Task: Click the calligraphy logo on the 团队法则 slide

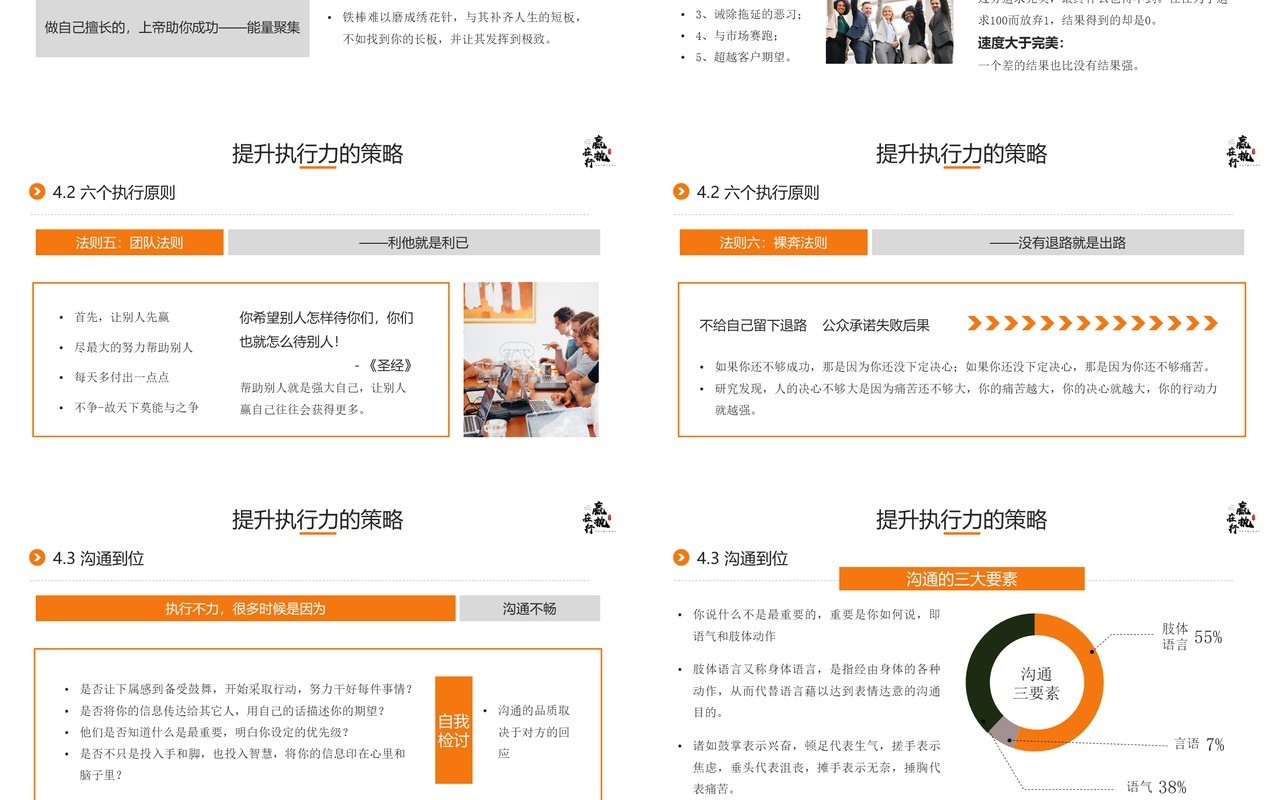Action: pyautogui.click(x=596, y=152)
